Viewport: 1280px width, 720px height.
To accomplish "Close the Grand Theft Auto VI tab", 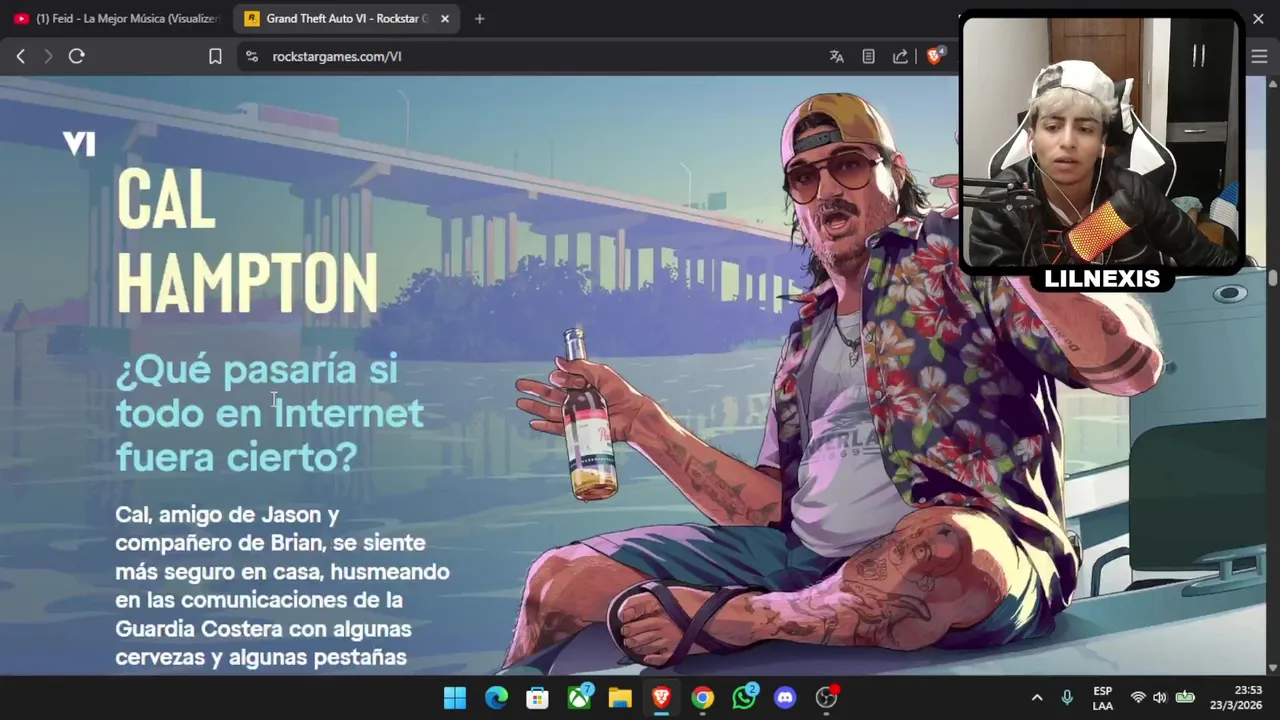I will point(445,18).
